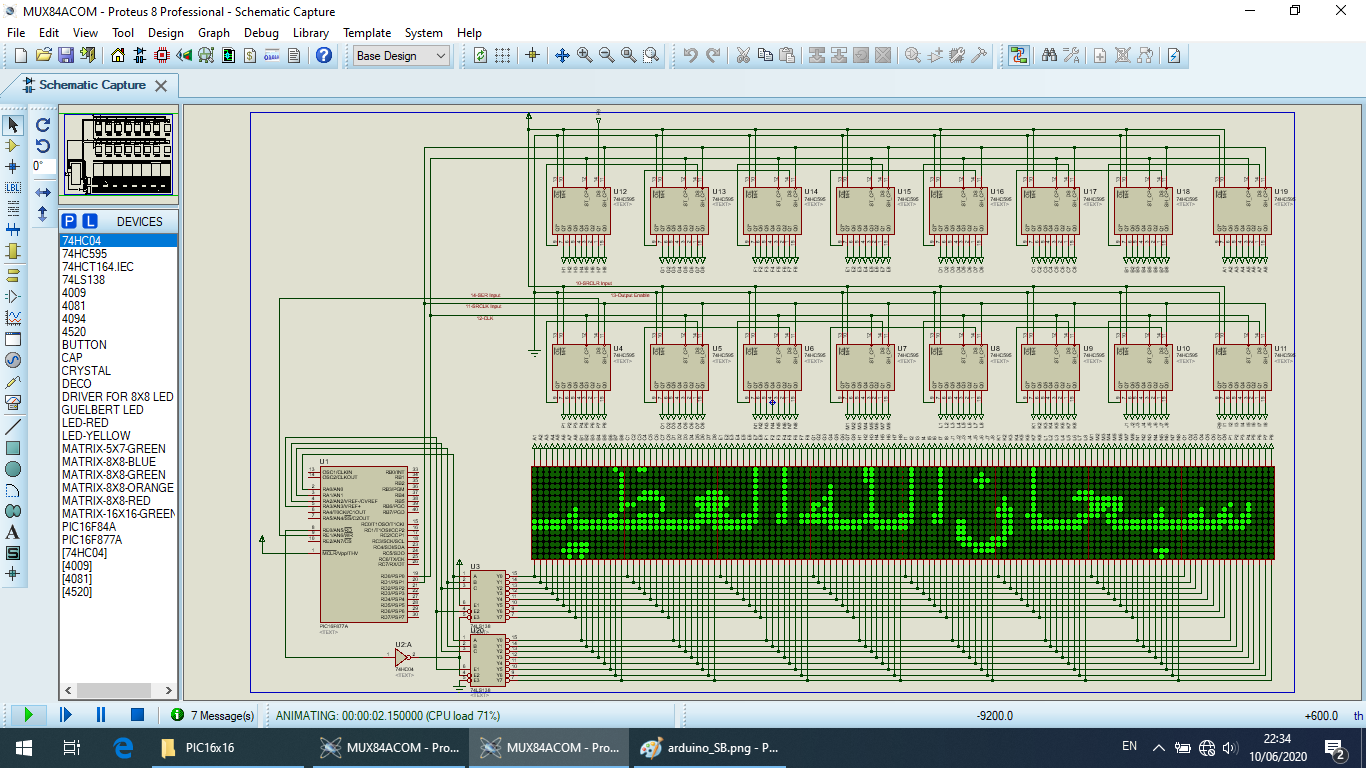The width and height of the screenshot is (1366, 768).
Task: Open the Template menu
Action: tap(367, 32)
